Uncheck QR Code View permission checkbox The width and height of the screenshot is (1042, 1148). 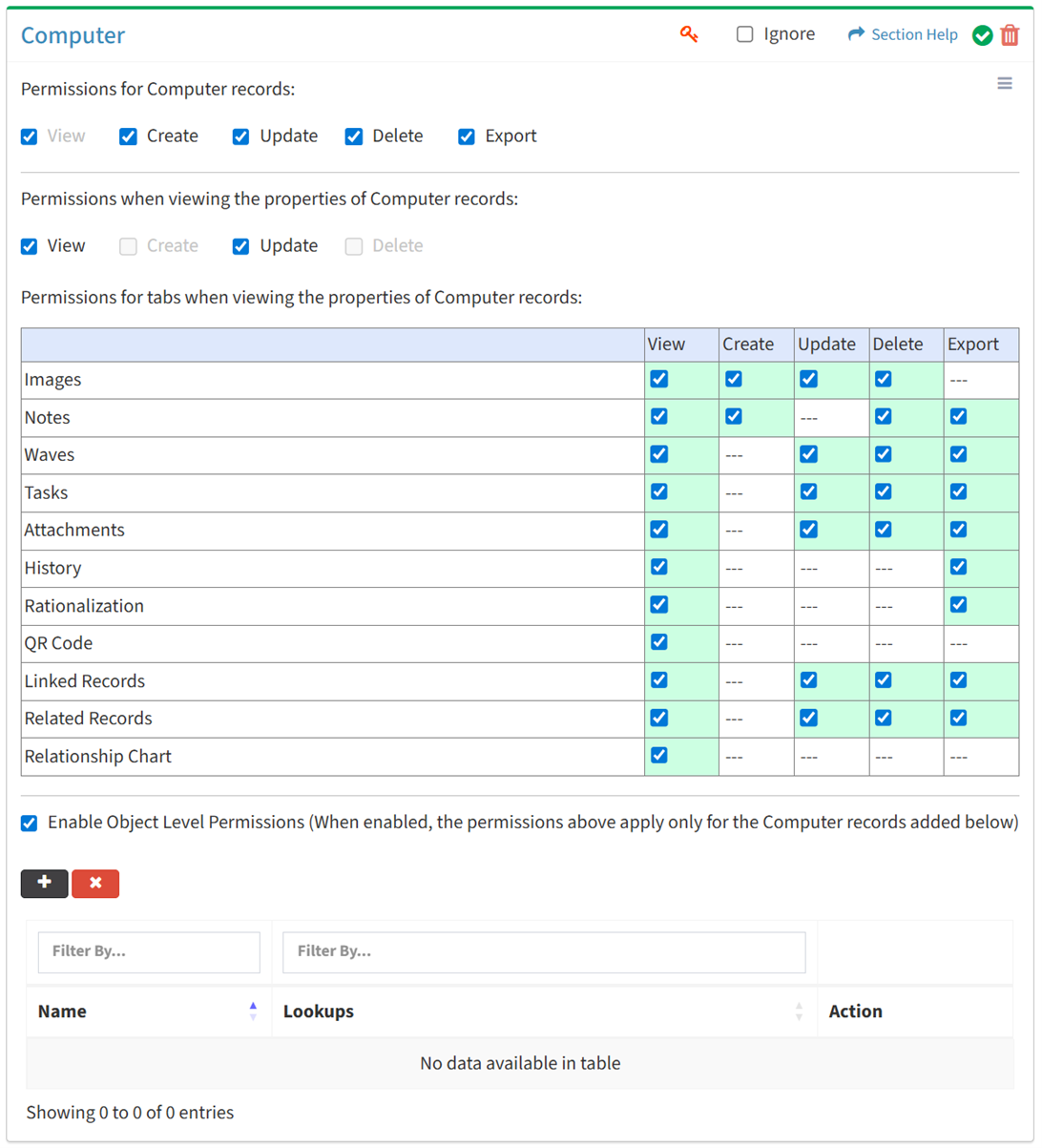(x=659, y=642)
